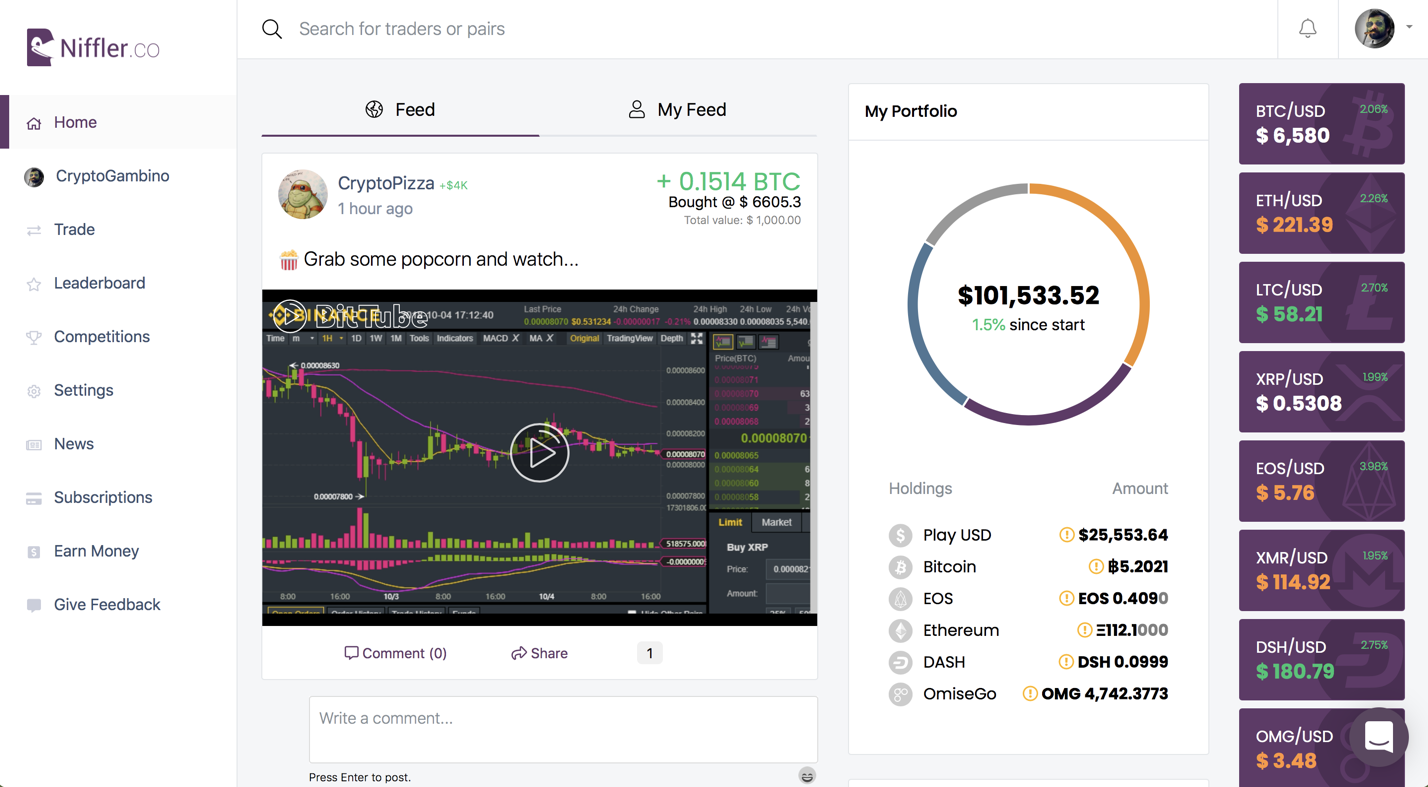
Task: Click the Earn Money dollar icon
Action: pyautogui.click(x=34, y=552)
